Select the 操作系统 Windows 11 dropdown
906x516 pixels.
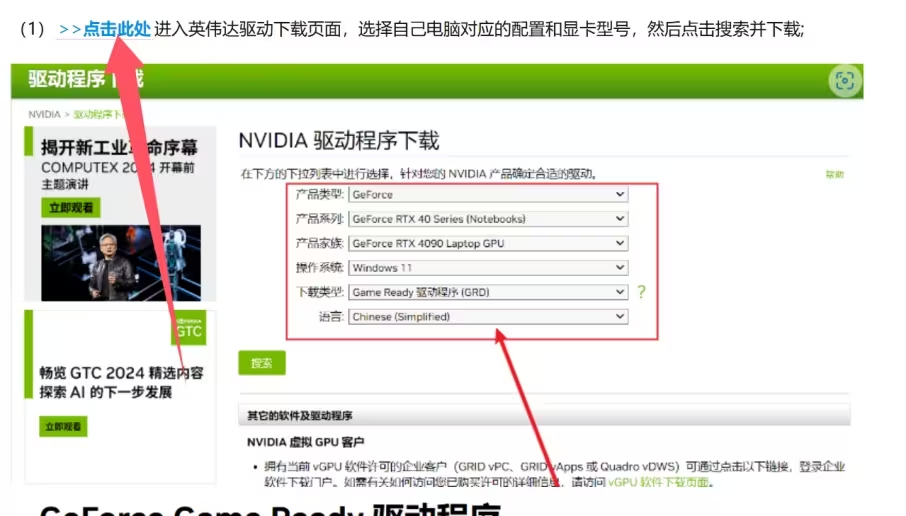pos(488,268)
